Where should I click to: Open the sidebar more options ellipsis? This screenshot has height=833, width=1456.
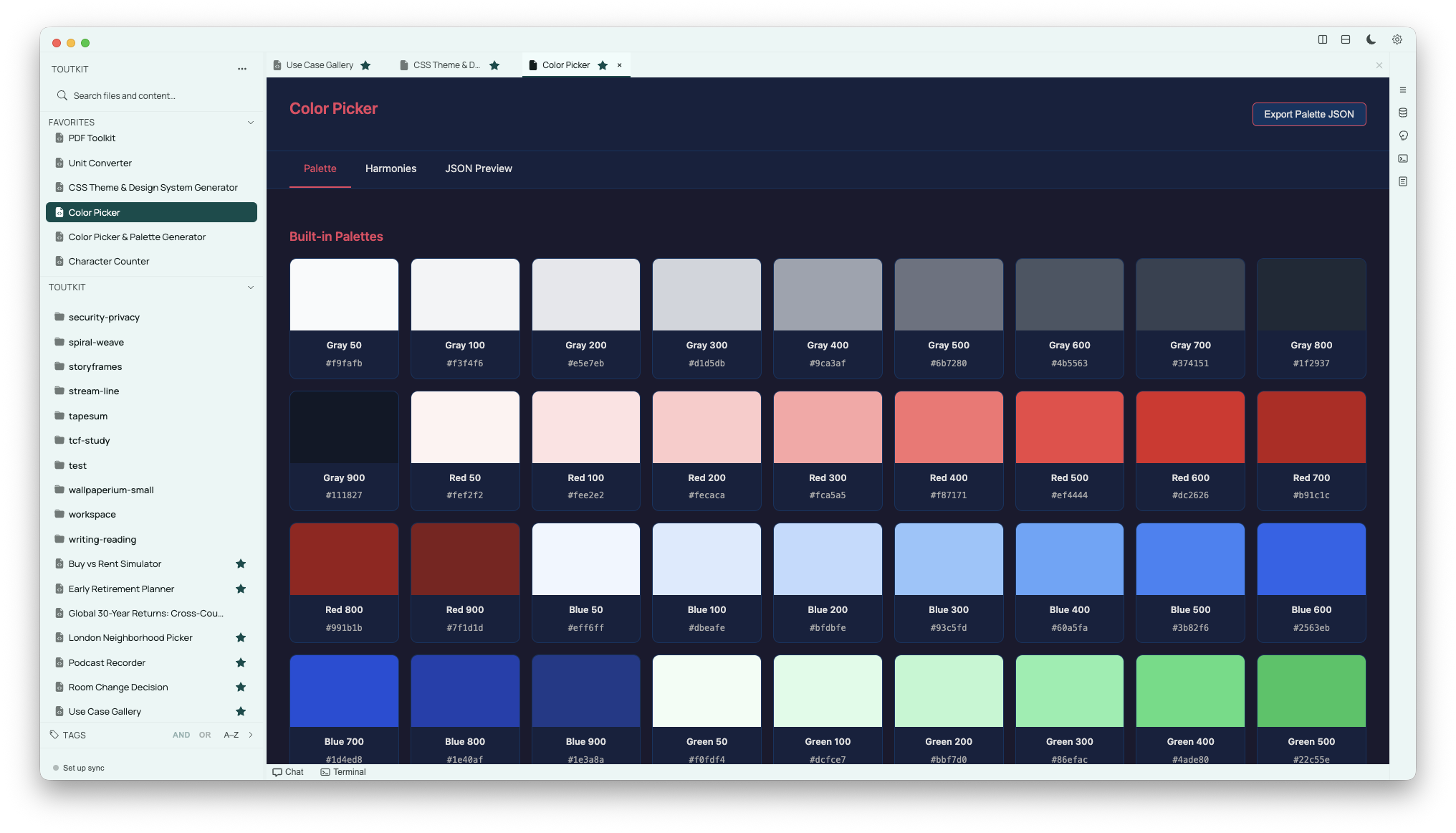click(242, 69)
